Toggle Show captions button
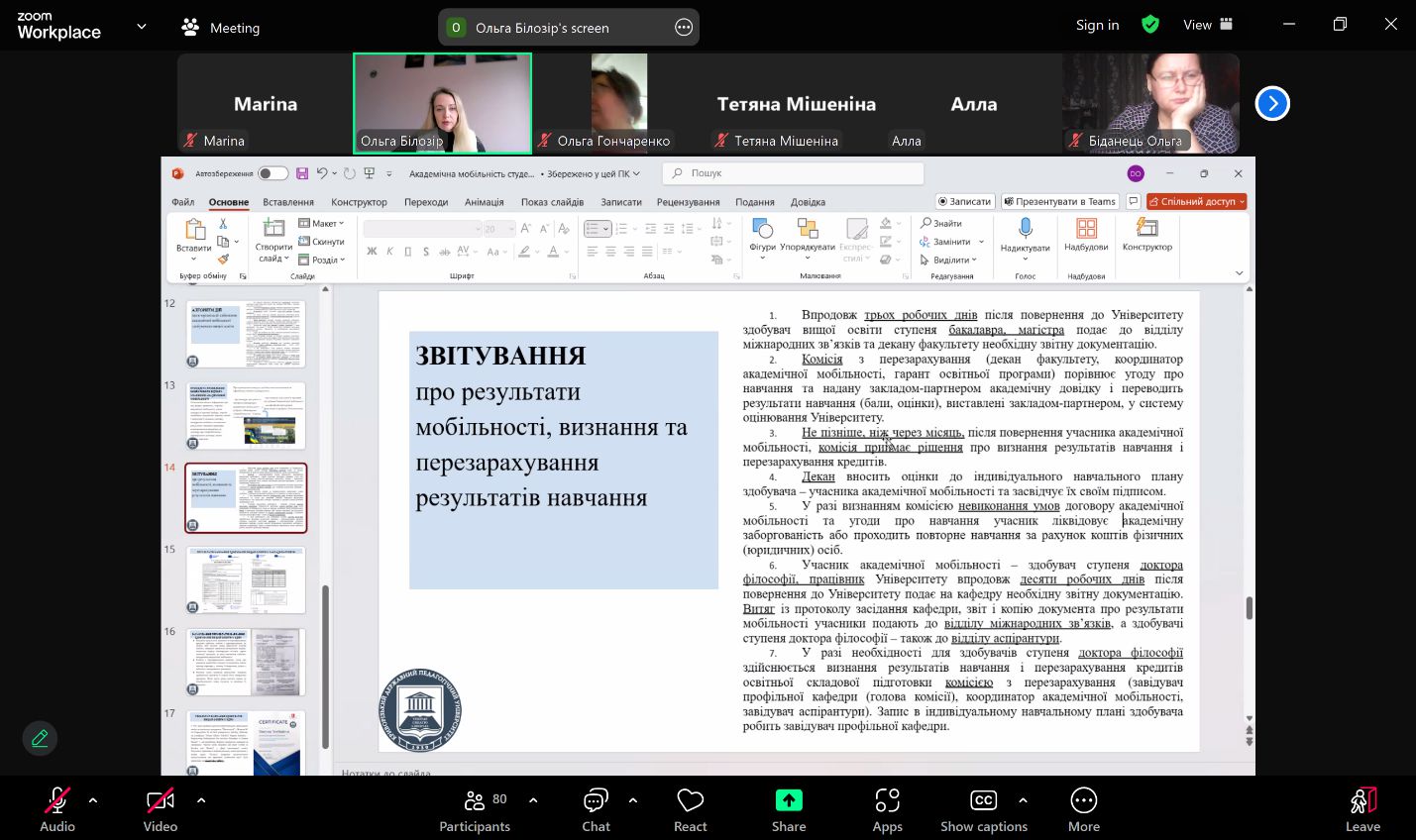This screenshot has height=840, width=1416. [983, 809]
